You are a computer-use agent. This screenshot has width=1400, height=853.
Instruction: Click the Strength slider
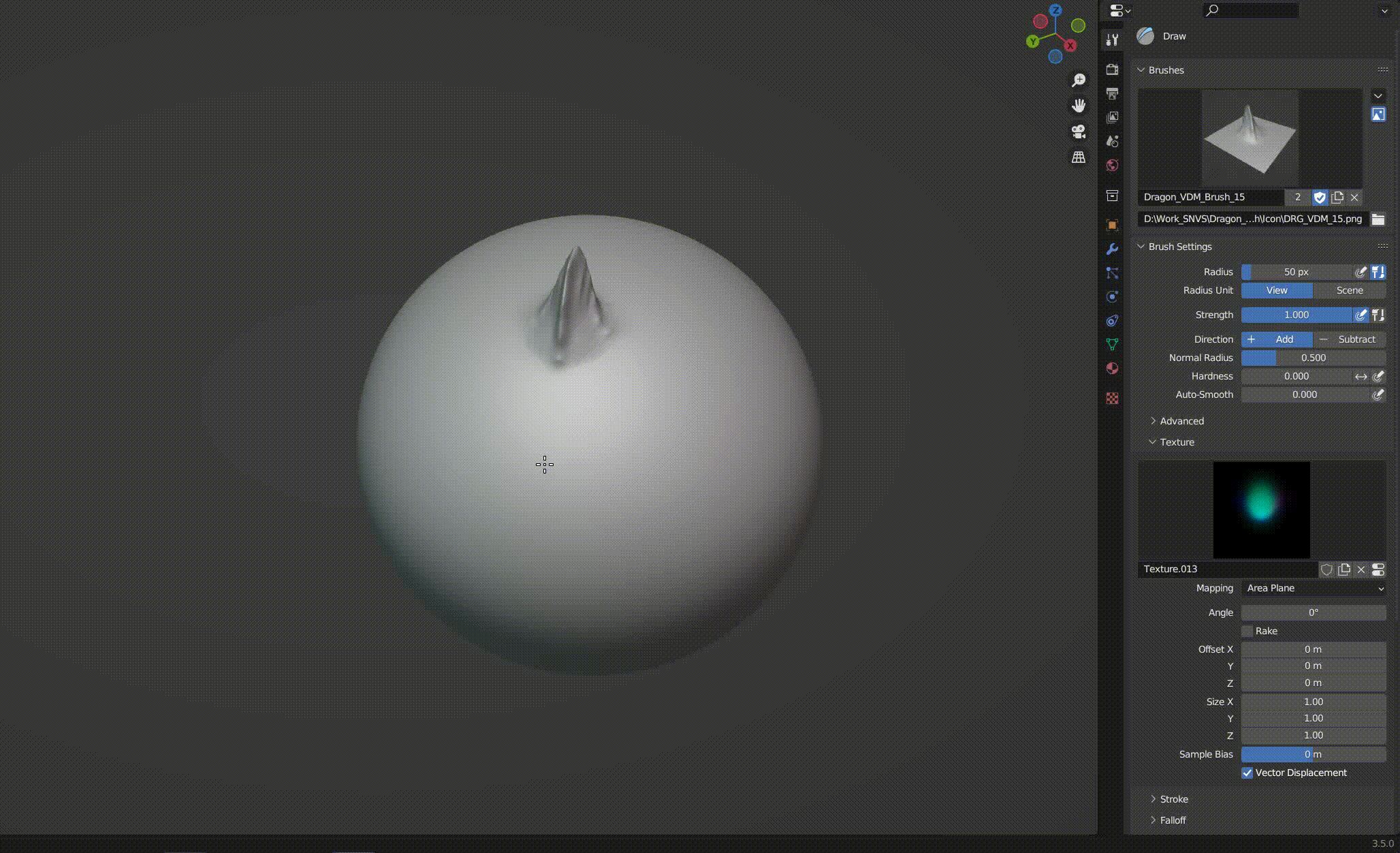click(1296, 315)
